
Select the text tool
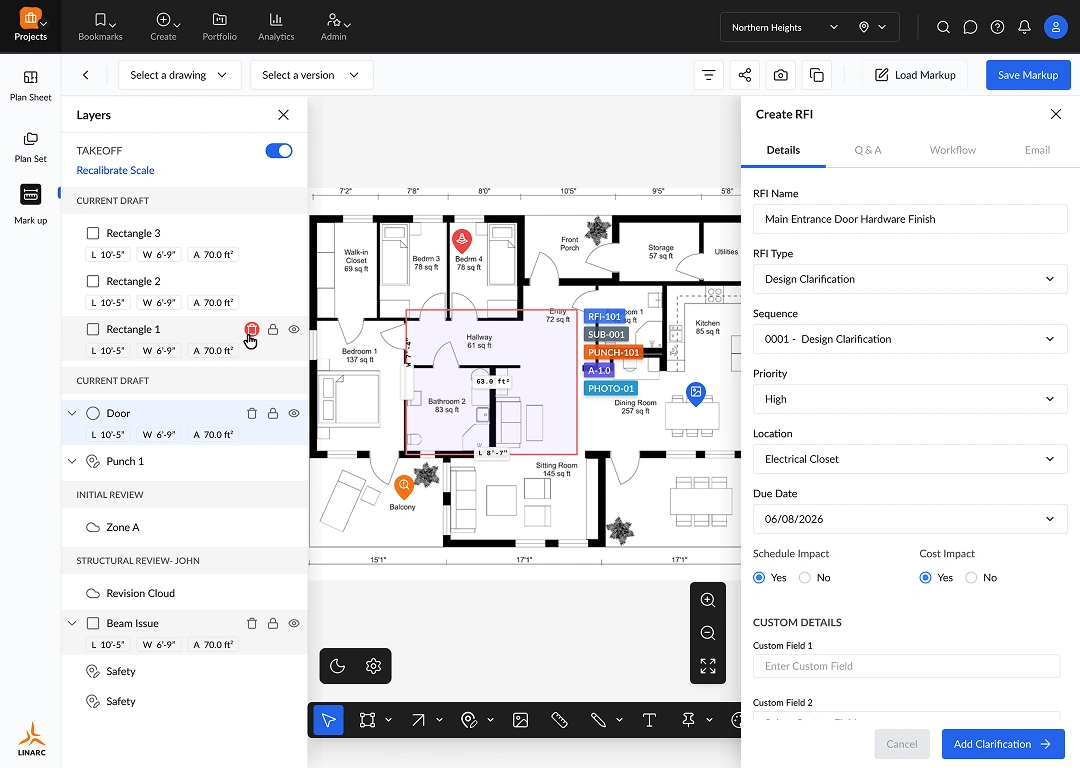click(649, 720)
